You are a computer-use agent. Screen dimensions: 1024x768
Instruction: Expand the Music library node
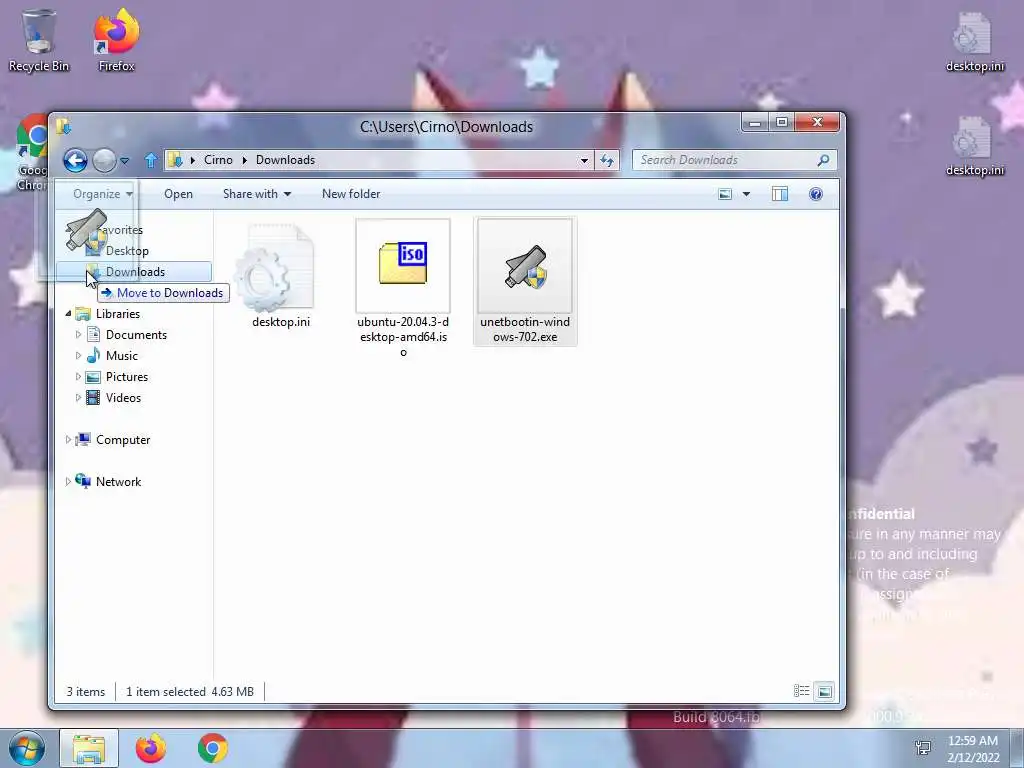[78, 356]
